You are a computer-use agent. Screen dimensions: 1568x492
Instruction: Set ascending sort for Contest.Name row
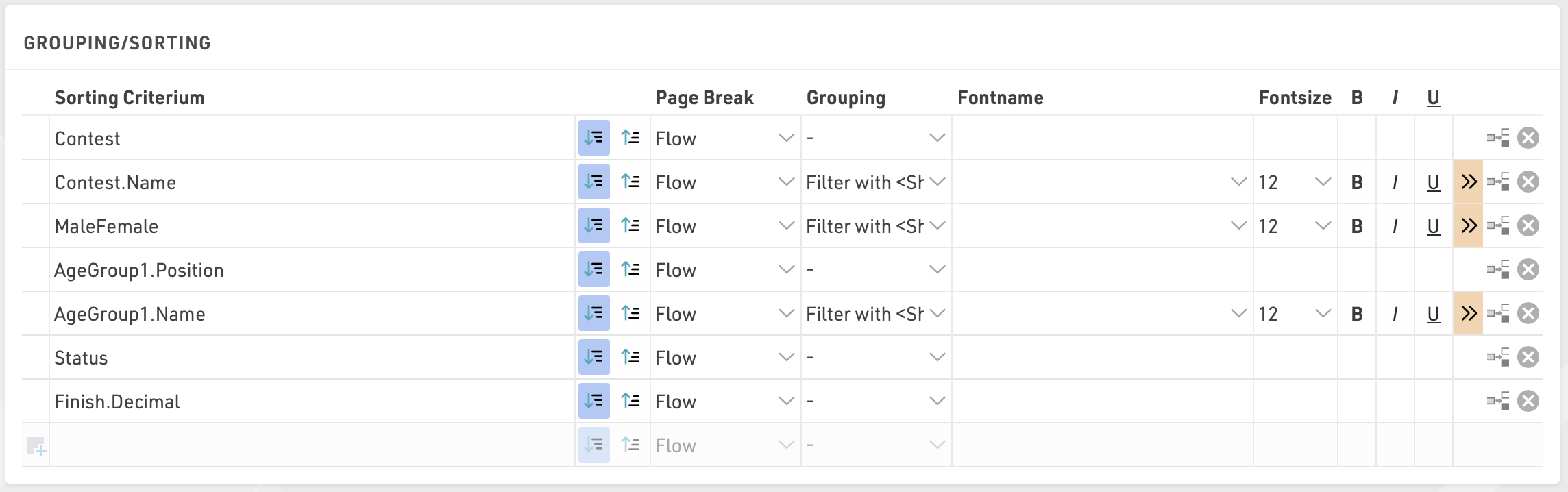[x=630, y=182]
